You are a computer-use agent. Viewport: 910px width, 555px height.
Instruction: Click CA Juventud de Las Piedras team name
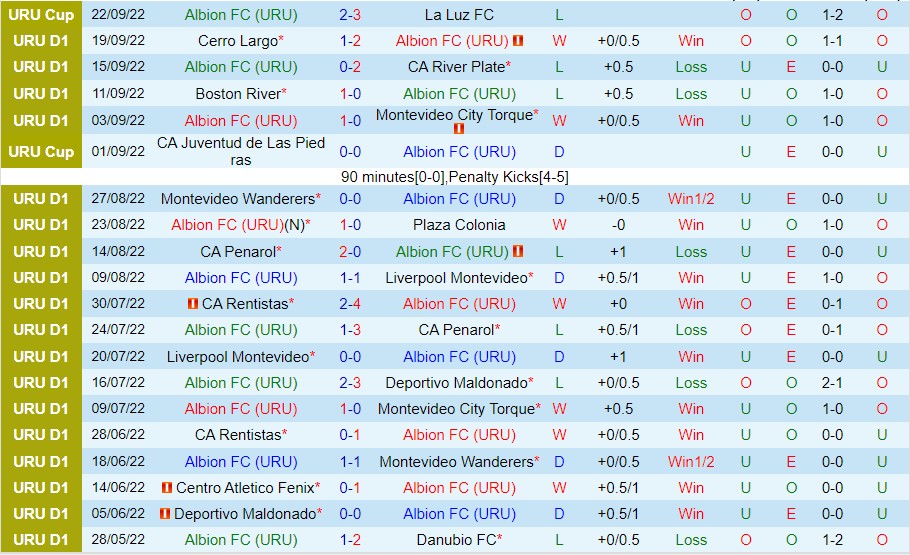[x=241, y=152]
